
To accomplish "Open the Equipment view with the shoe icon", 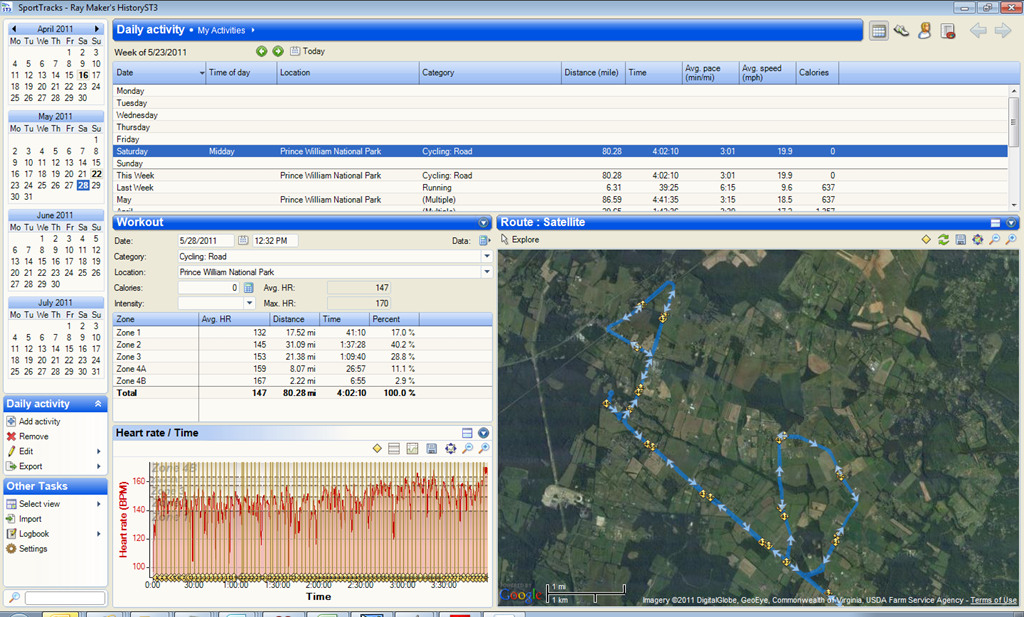I will coord(901,31).
